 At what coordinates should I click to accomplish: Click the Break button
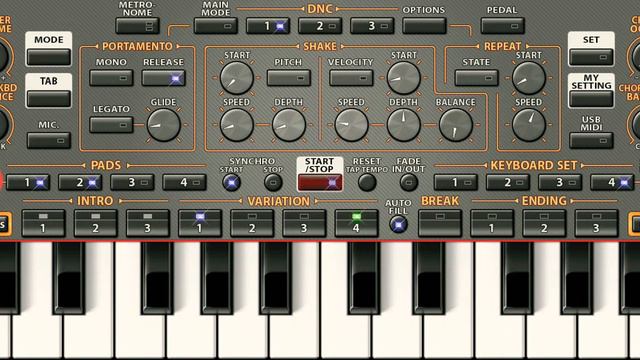click(440, 223)
